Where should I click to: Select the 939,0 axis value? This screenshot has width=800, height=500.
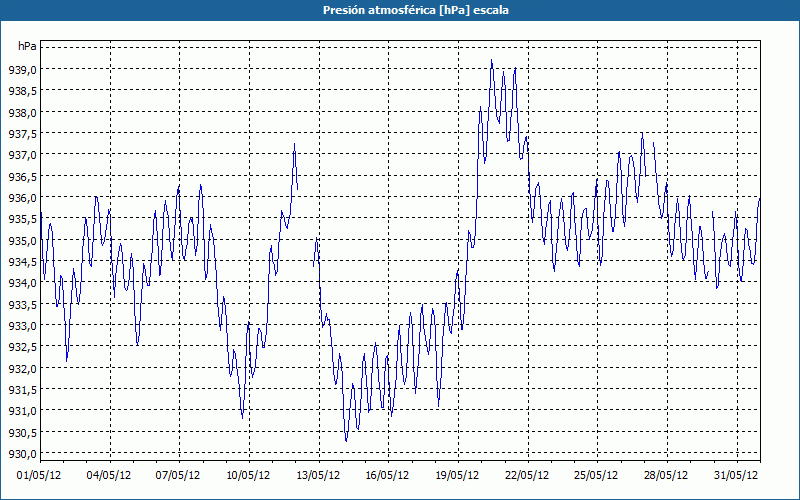[22, 69]
